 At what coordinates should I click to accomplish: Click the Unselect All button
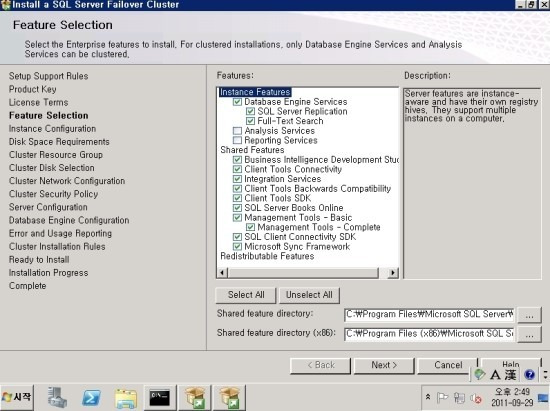coord(309,295)
